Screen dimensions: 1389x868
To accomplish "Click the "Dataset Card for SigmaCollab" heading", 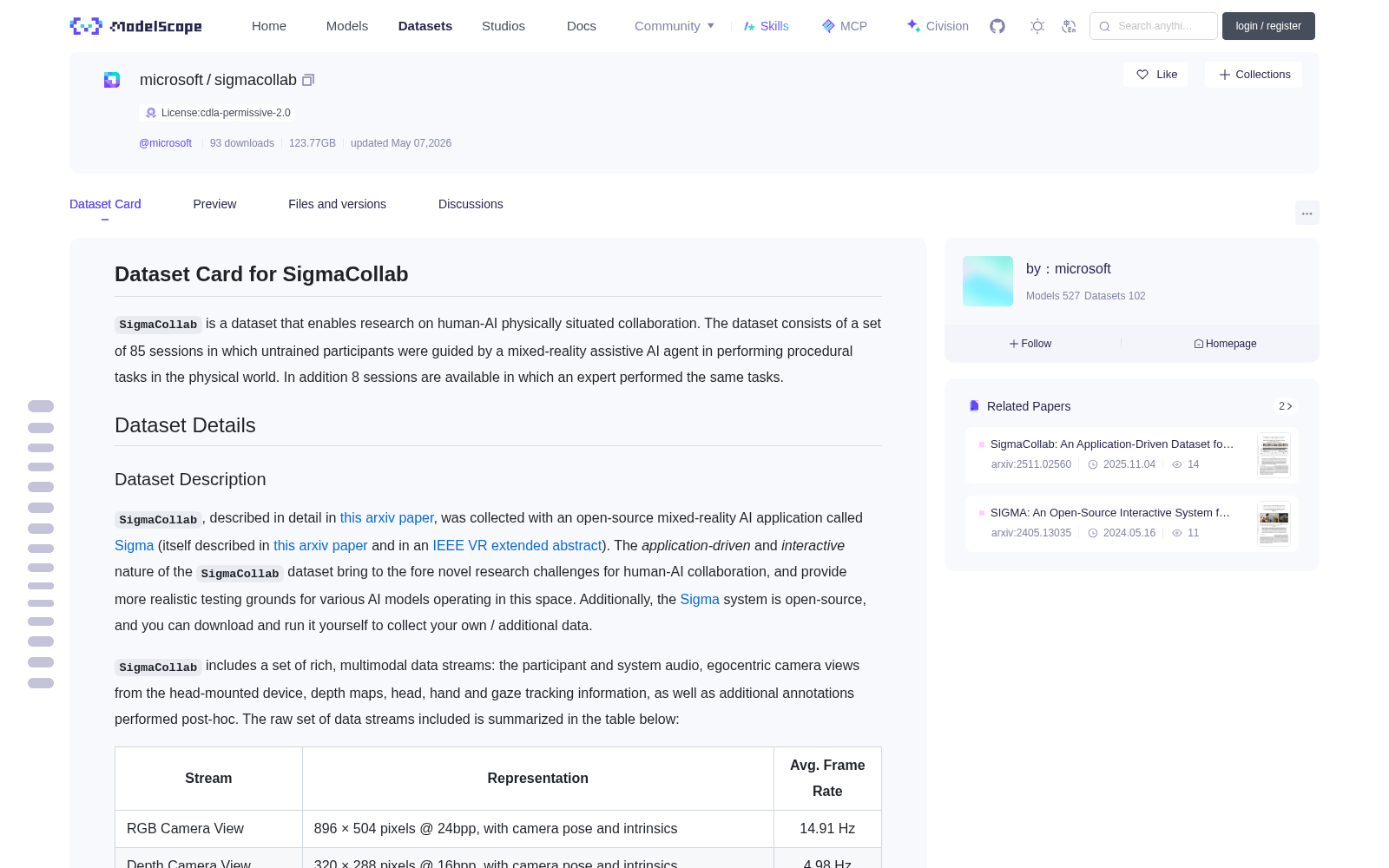I will (x=261, y=274).
